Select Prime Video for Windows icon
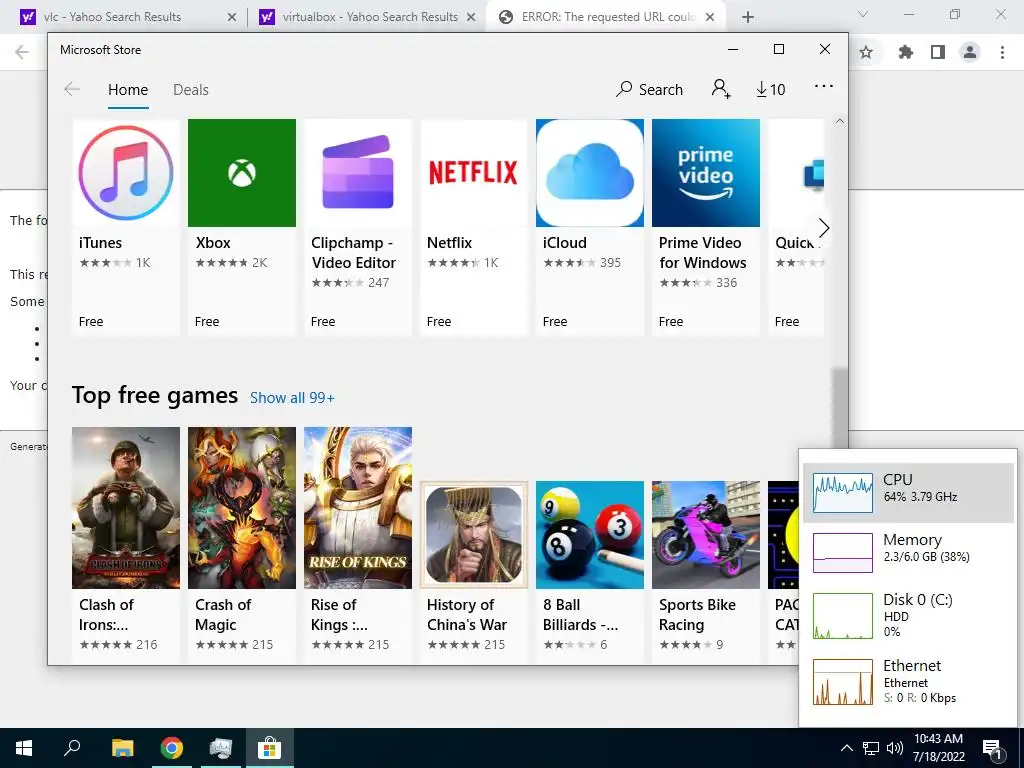The width and height of the screenshot is (1024, 768). coord(706,172)
